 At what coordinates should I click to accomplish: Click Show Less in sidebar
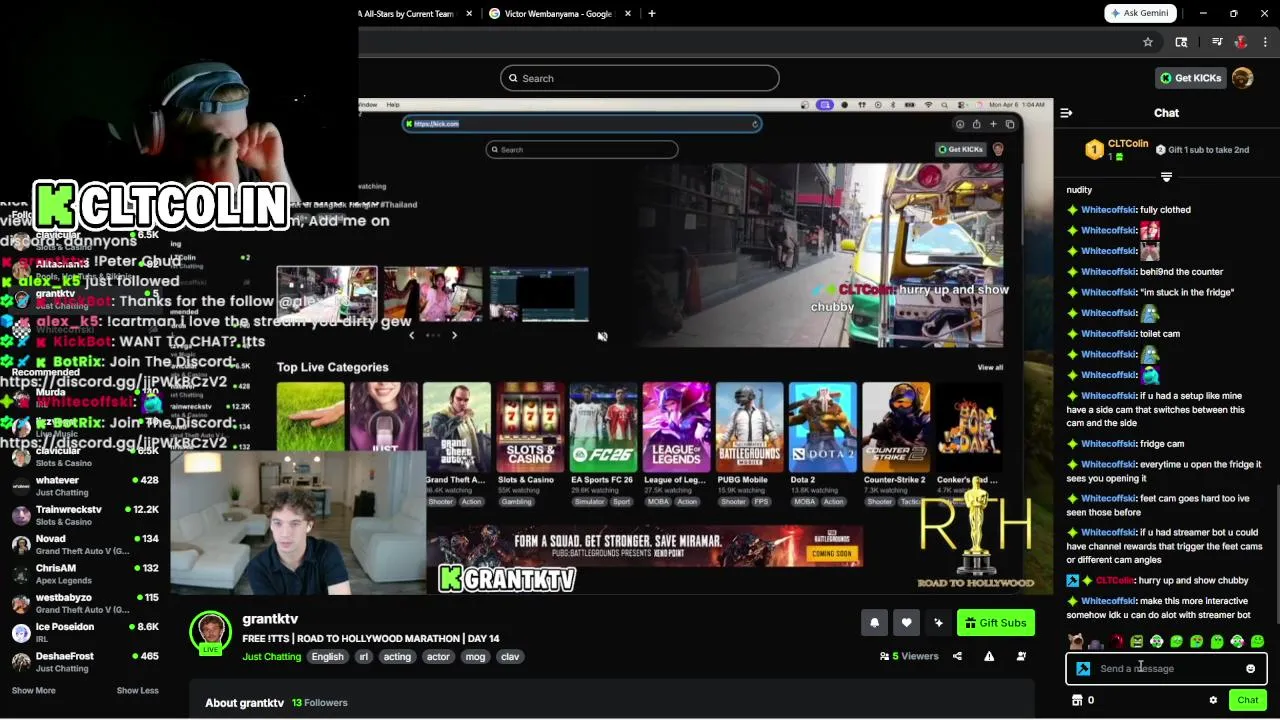point(137,691)
